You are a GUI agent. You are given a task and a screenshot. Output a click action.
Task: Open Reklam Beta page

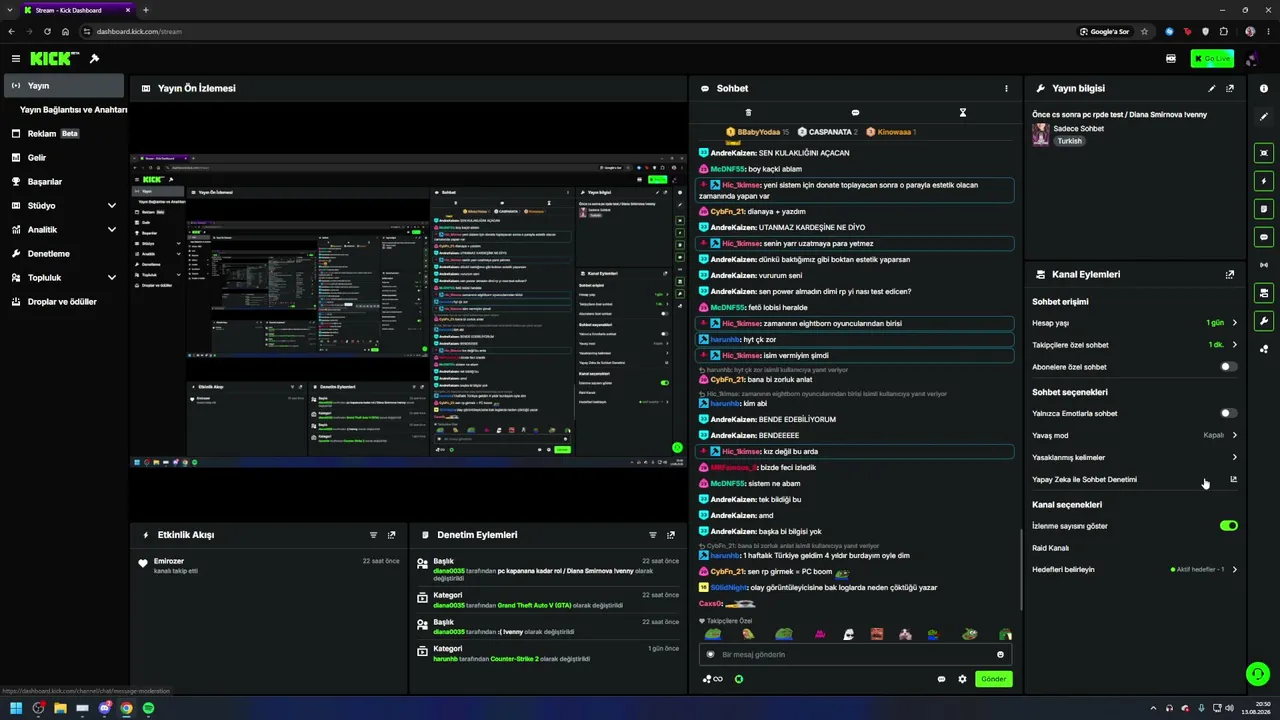[x=64, y=134]
